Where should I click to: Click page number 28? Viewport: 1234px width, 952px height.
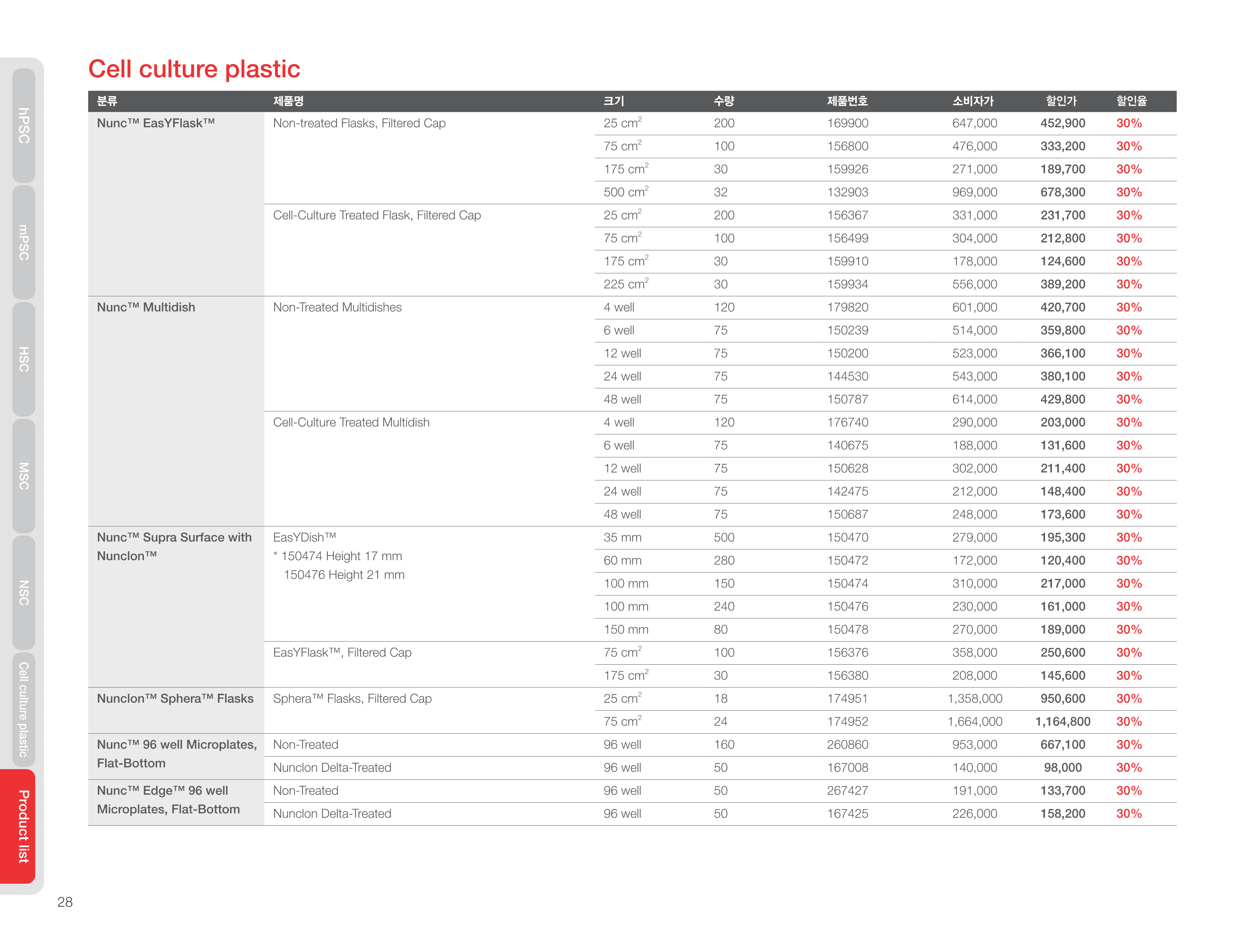65,902
